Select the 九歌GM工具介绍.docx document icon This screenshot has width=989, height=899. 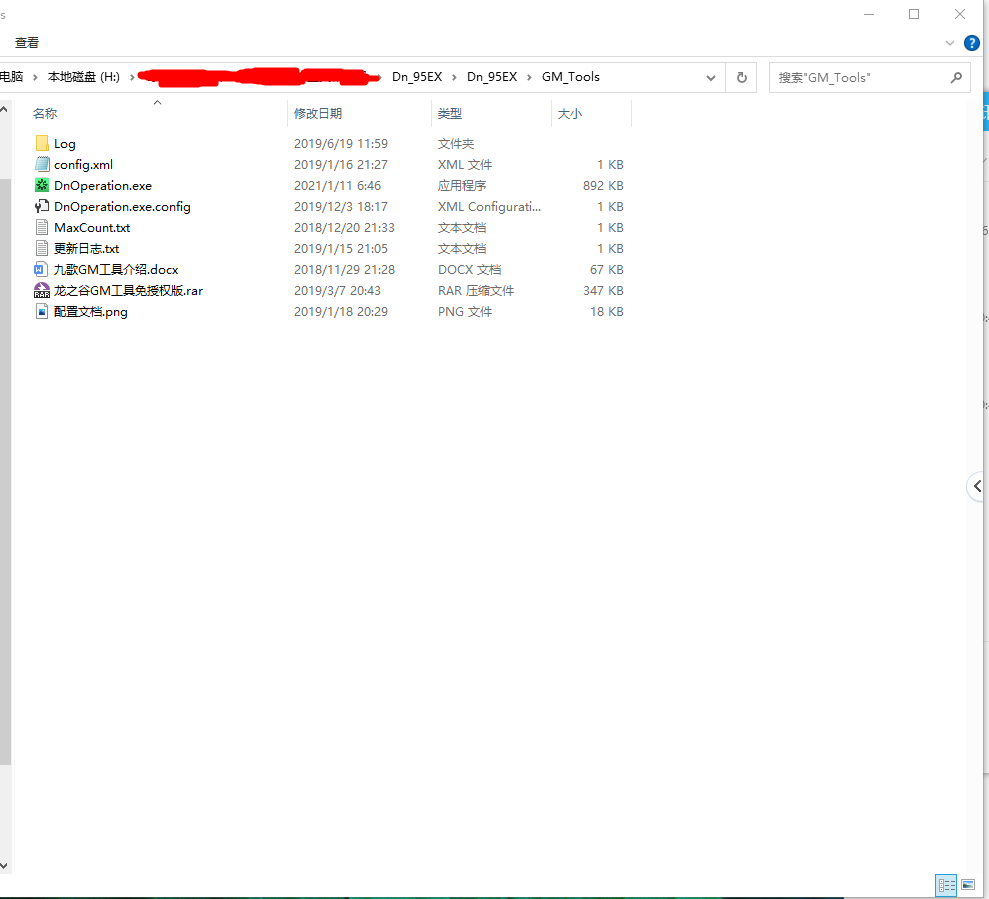tap(41, 270)
